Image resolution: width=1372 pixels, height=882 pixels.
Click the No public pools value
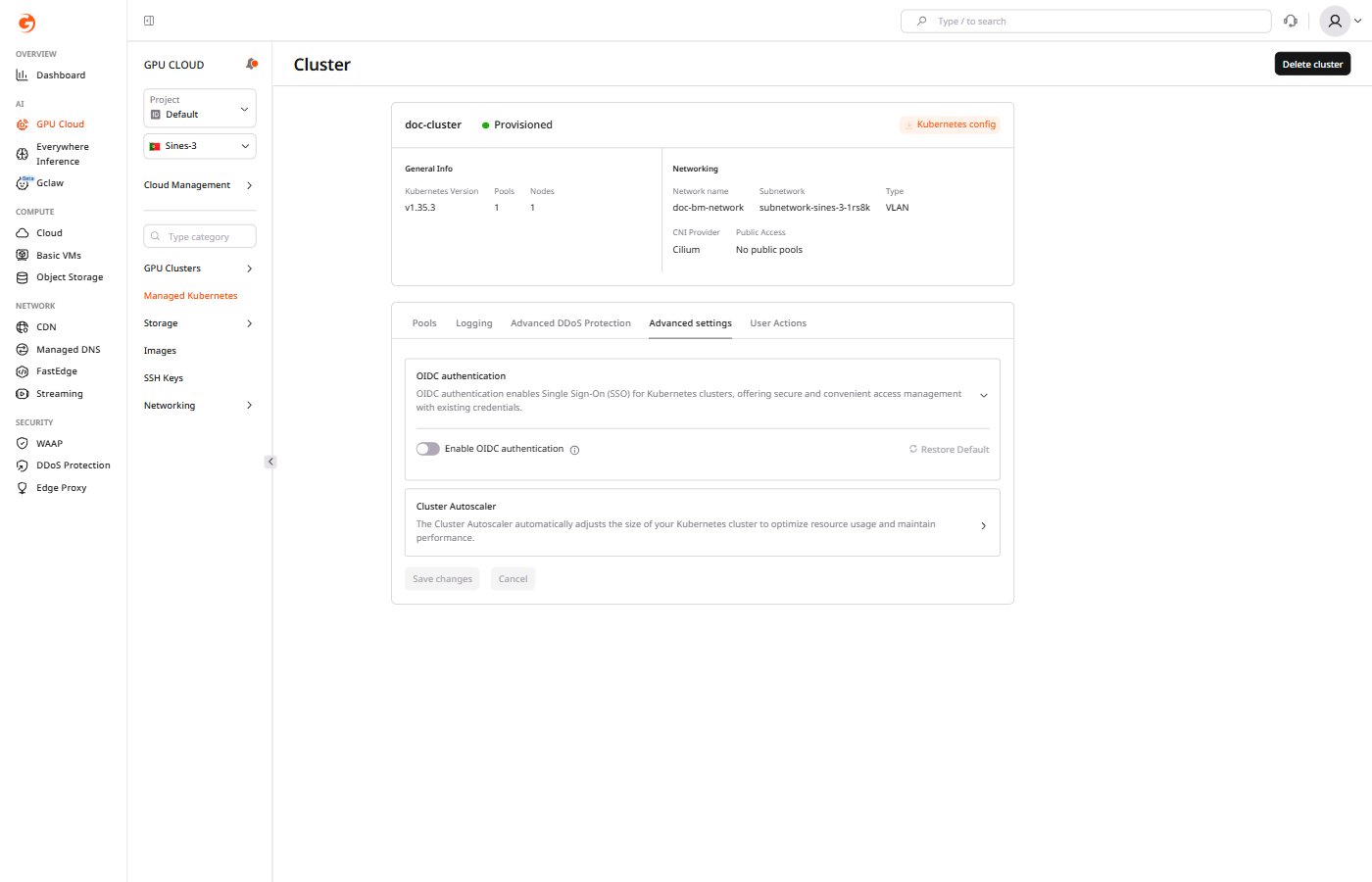[x=769, y=250]
